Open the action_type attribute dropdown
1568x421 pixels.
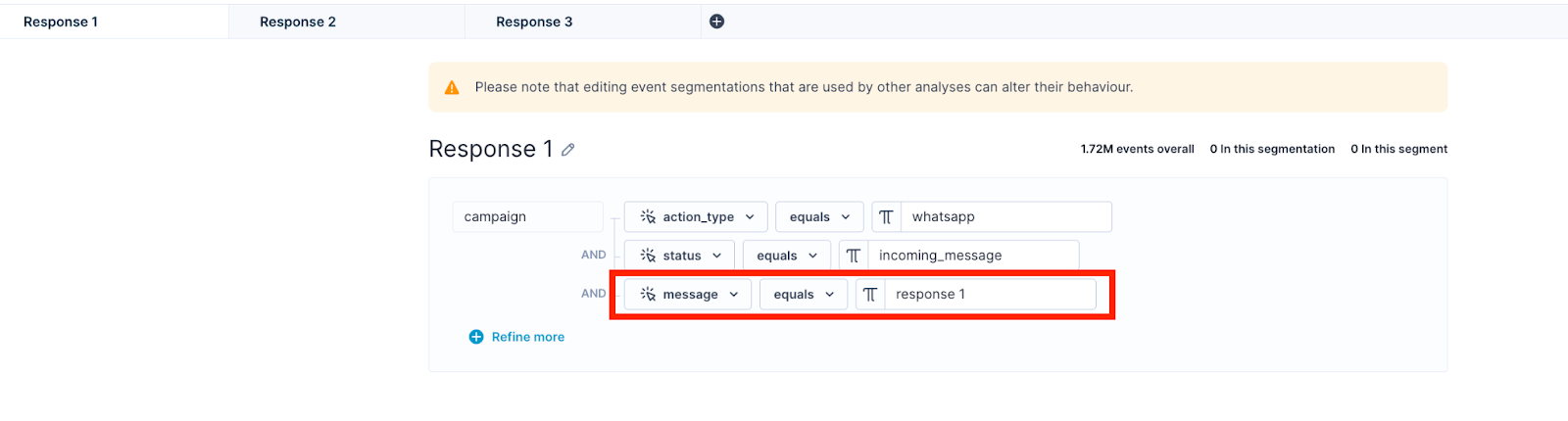click(696, 217)
